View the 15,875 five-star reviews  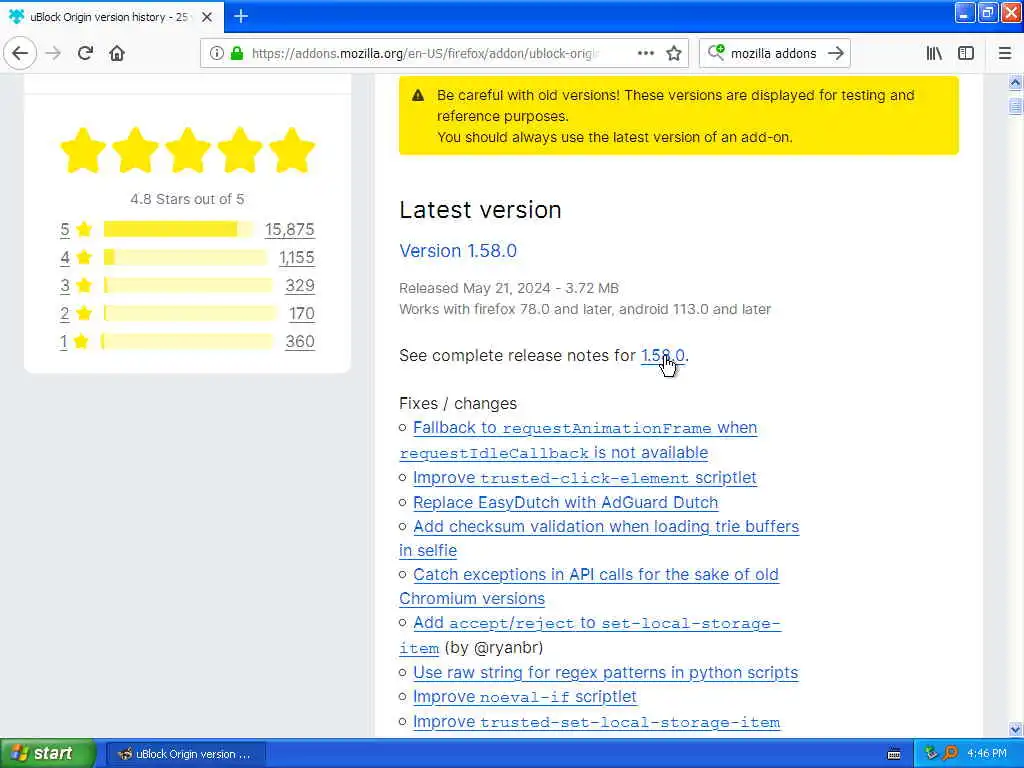[x=289, y=230]
